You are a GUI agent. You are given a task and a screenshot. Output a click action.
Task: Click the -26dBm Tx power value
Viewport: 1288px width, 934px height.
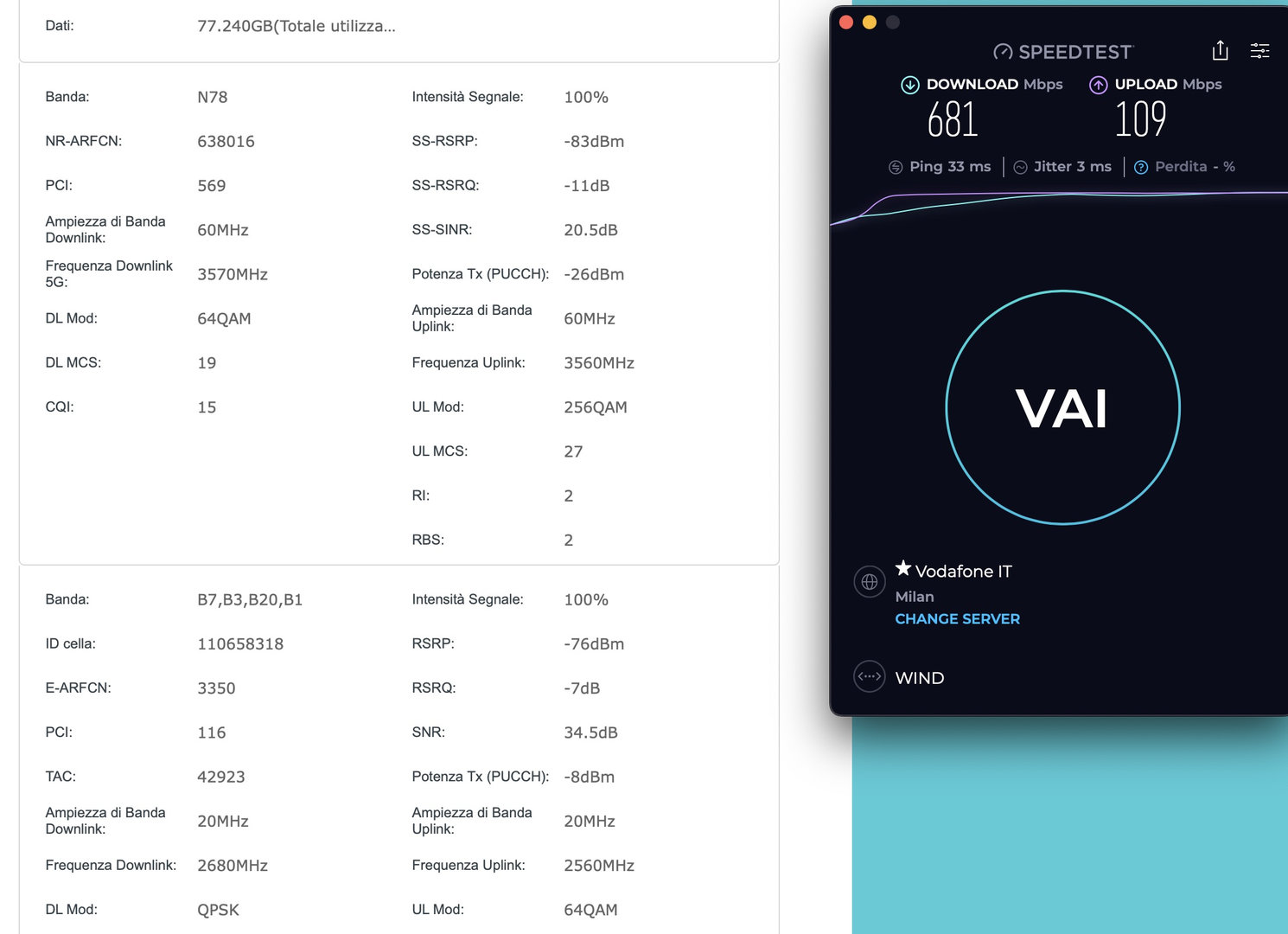coord(594,274)
